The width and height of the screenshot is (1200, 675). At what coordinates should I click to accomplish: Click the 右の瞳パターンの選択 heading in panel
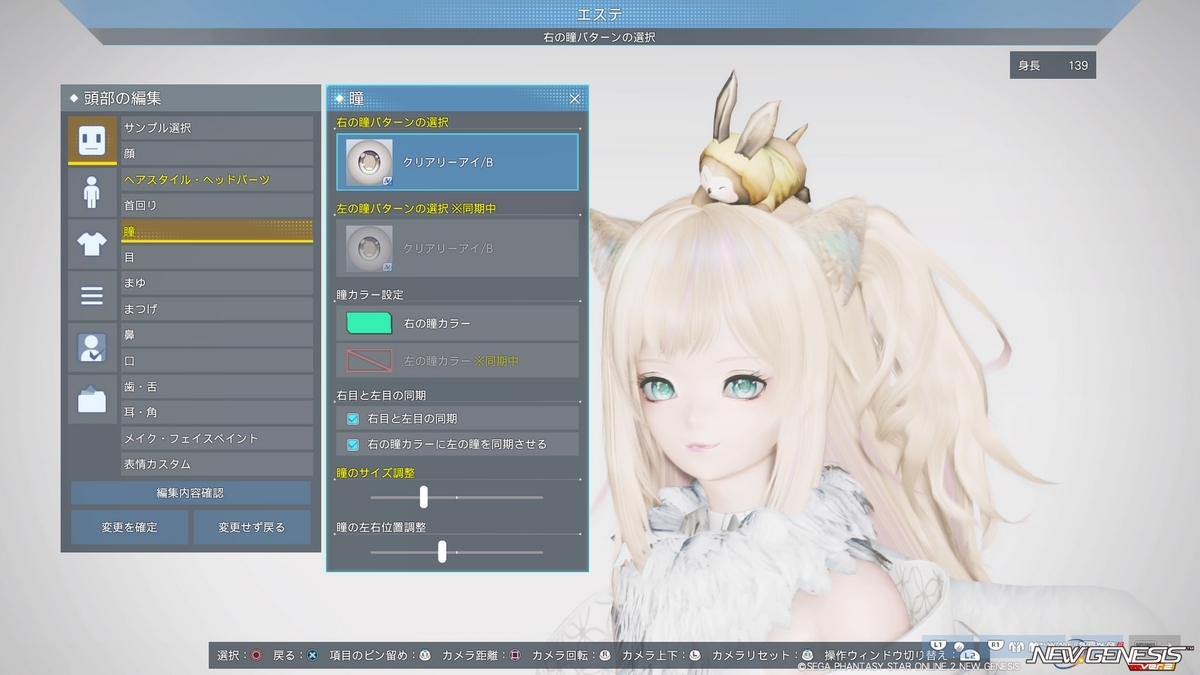pos(393,122)
